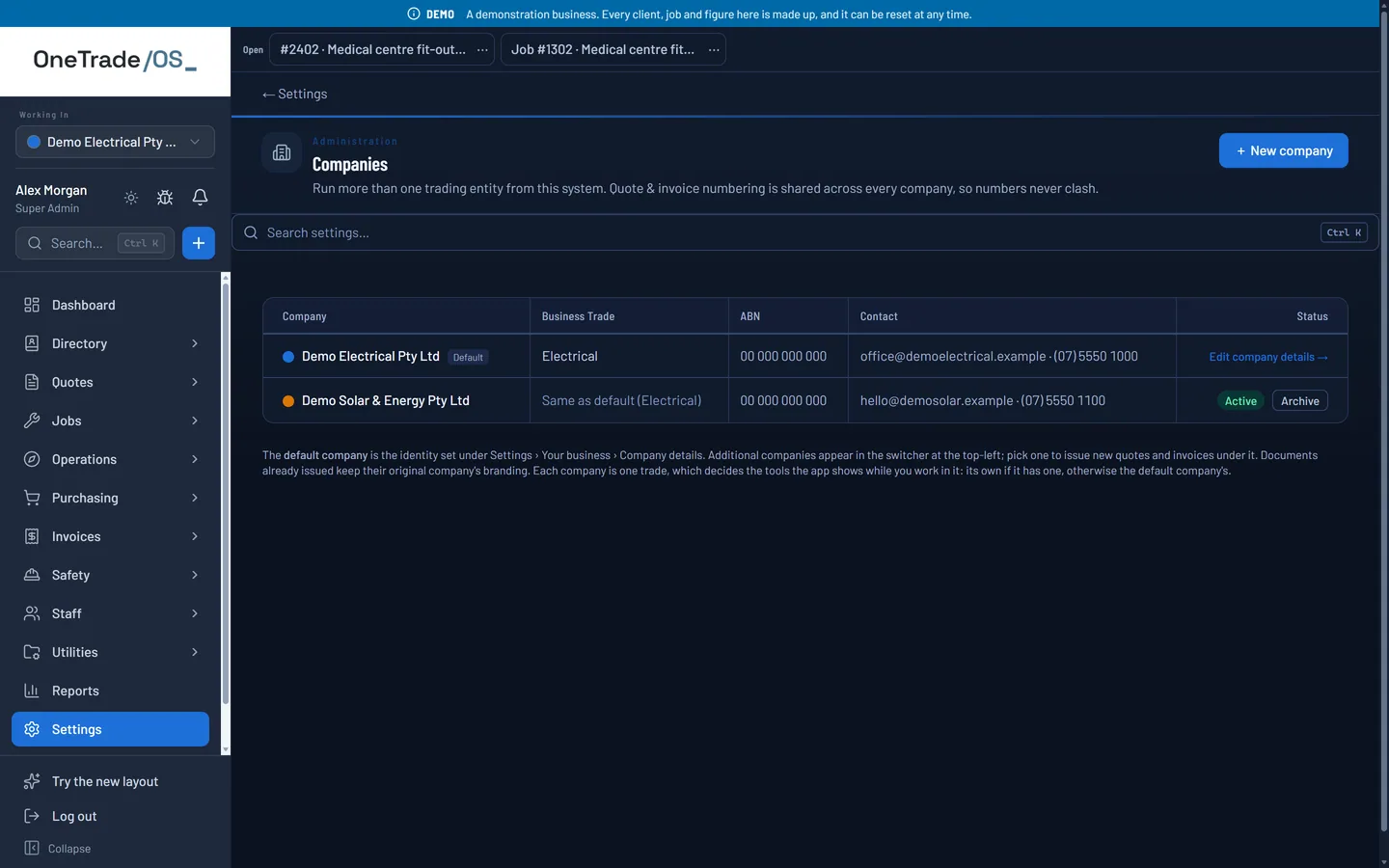Open the Working In company switcher dropdown
1389x868 pixels.
pyautogui.click(x=115, y=142)
